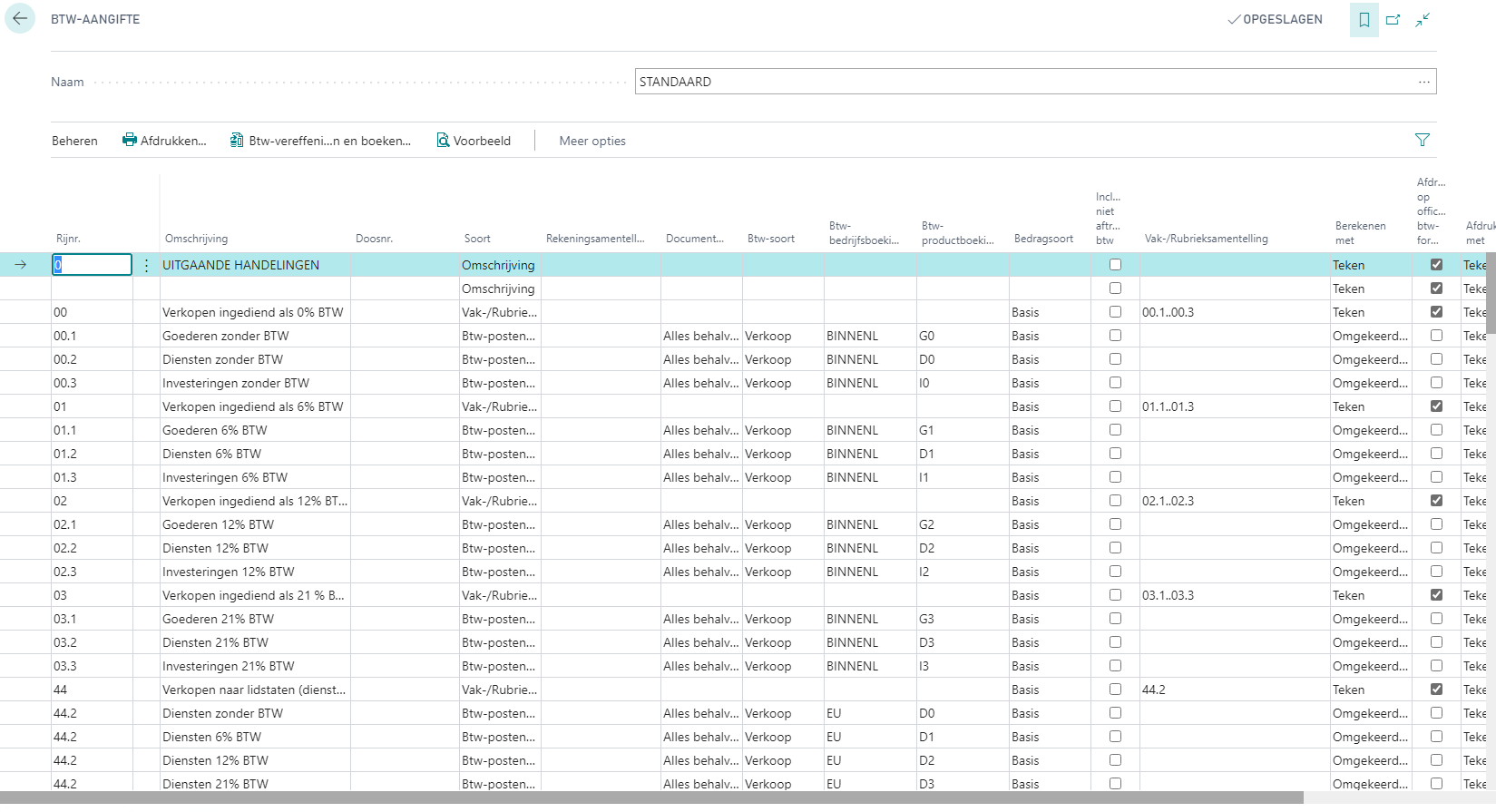Toggle print checkbox for row 03
The height and width of the screenshot is (812, 1496).
click(1436, 595)
